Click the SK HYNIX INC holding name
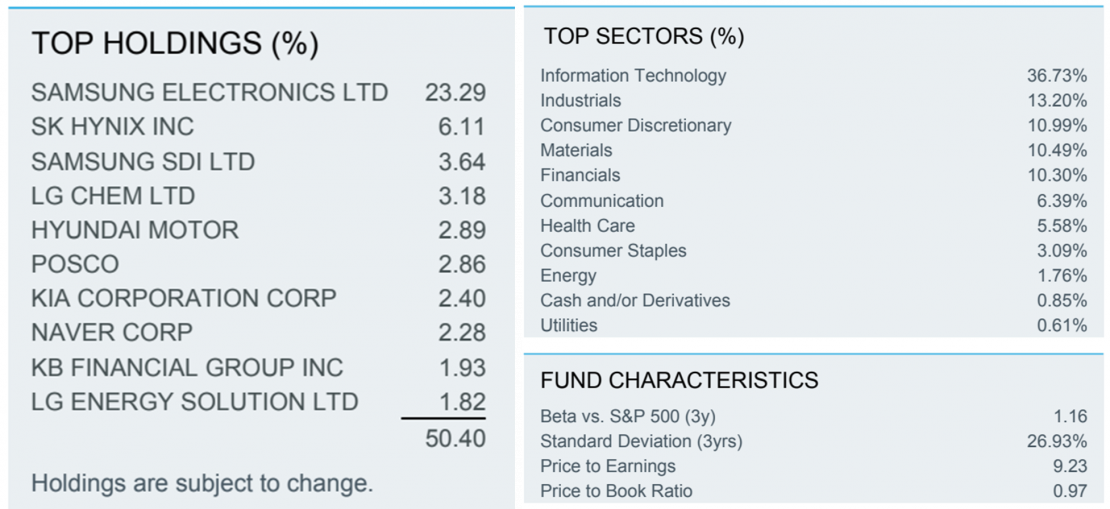This screenshot has height=509, width=1110. [x=112, y=127]
